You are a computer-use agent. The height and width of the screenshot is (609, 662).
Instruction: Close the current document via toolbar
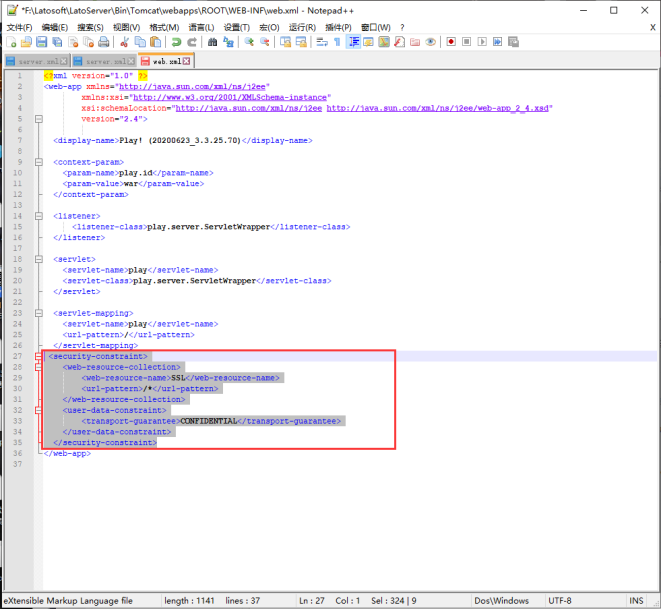[x=73, y=42]
